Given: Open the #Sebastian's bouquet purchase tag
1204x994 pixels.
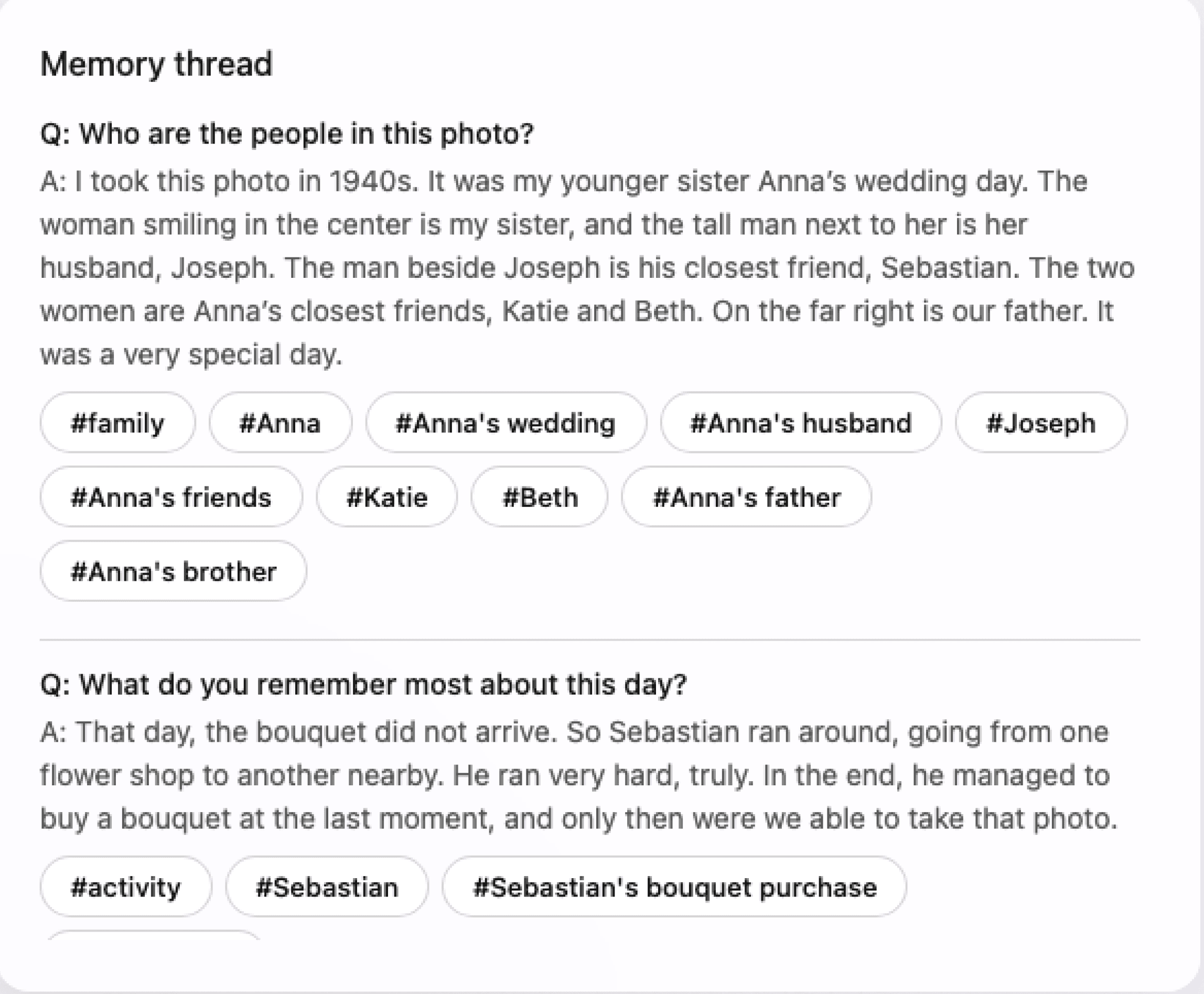Looking at the screenshot, I should tap(674, 887).
